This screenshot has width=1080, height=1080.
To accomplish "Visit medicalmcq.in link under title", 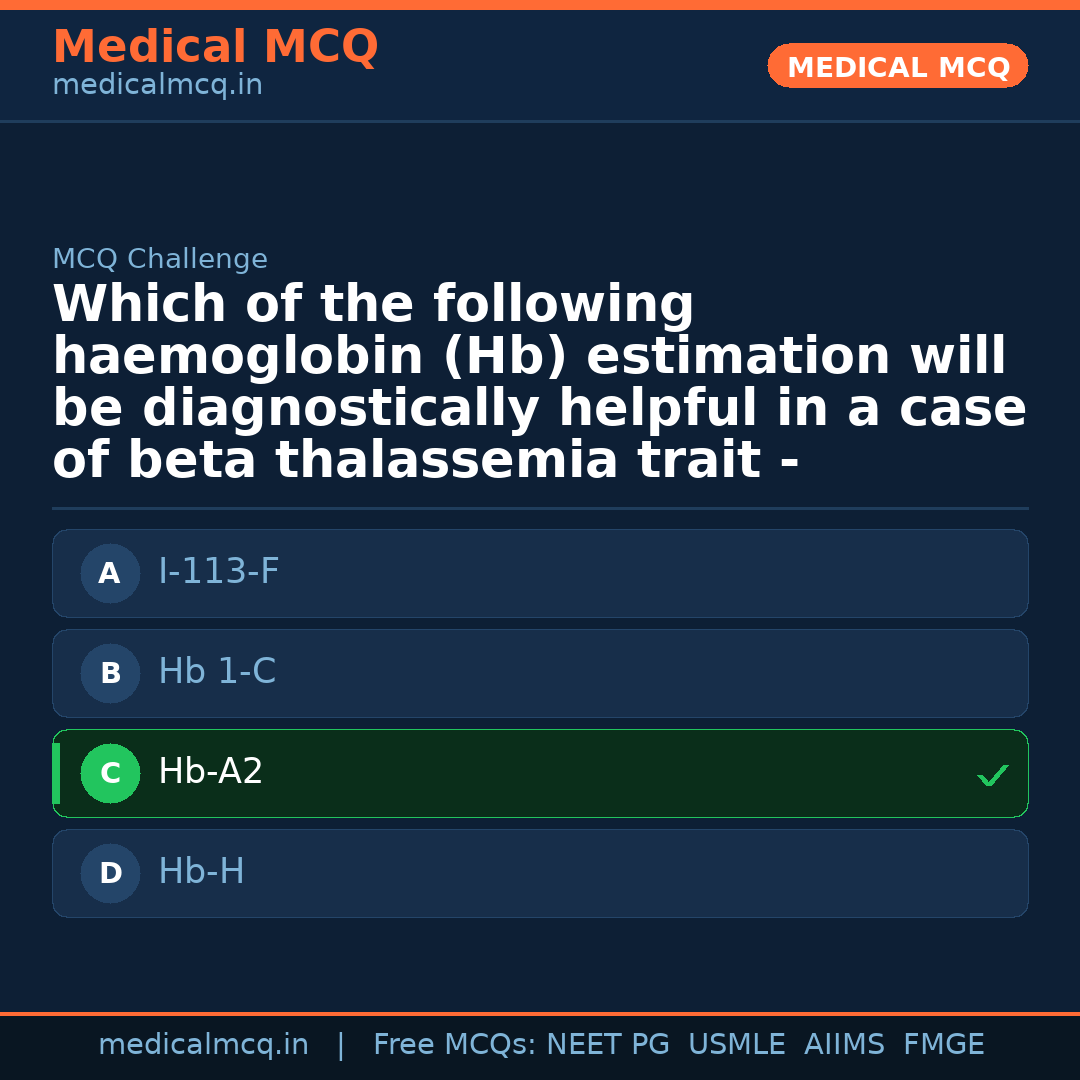I will [157, 86].
